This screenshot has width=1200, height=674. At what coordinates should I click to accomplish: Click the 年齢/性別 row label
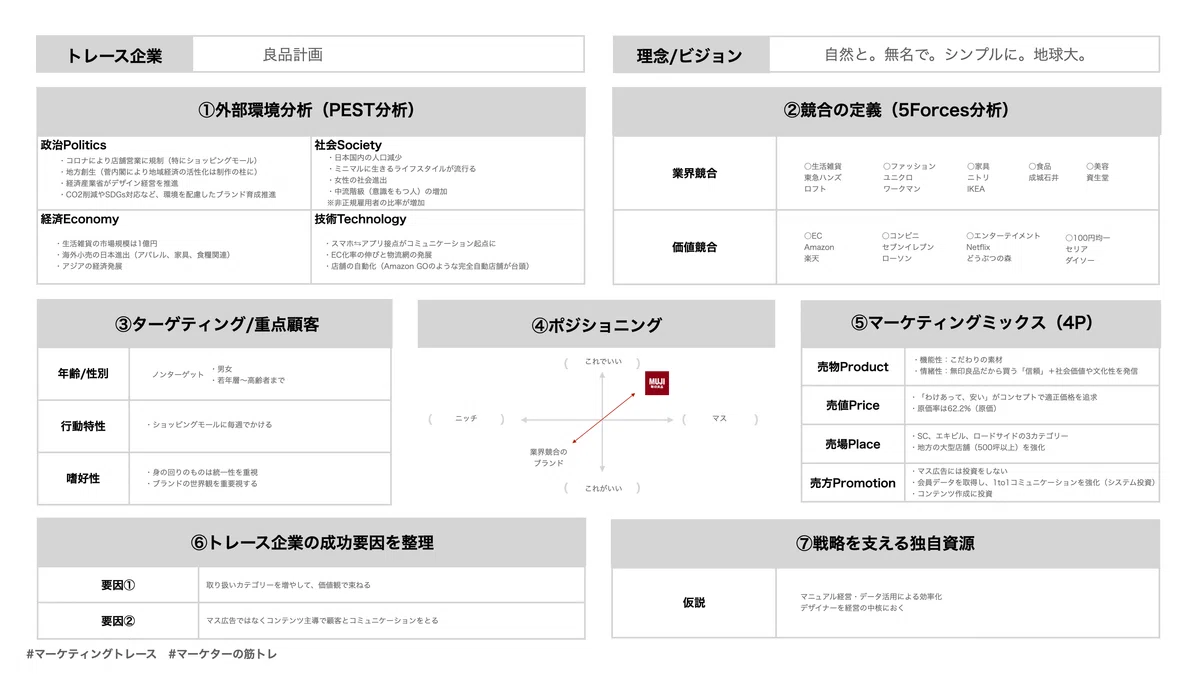[83, 374]
